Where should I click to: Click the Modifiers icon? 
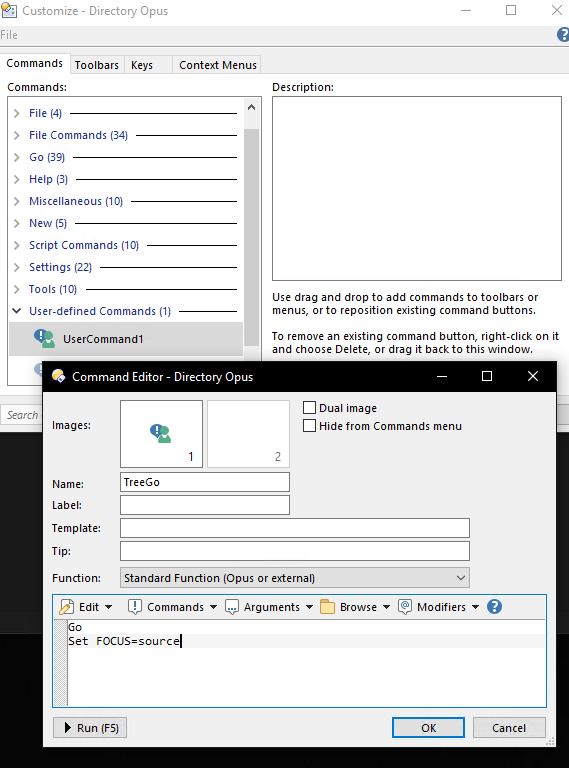[404, 607]
